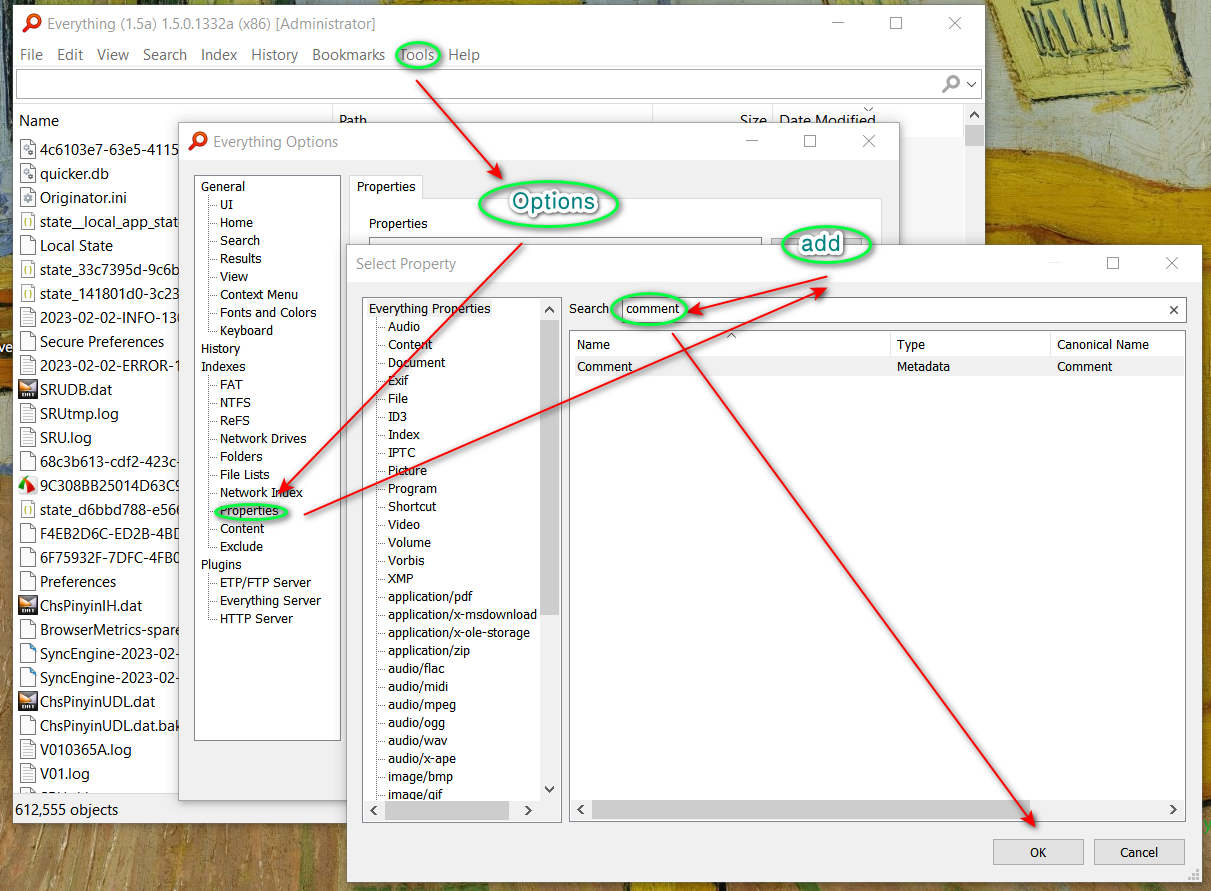Click the Properties tab in Options
The width and height of the screenshot is (1211, 891).
[x=386, y=187]
